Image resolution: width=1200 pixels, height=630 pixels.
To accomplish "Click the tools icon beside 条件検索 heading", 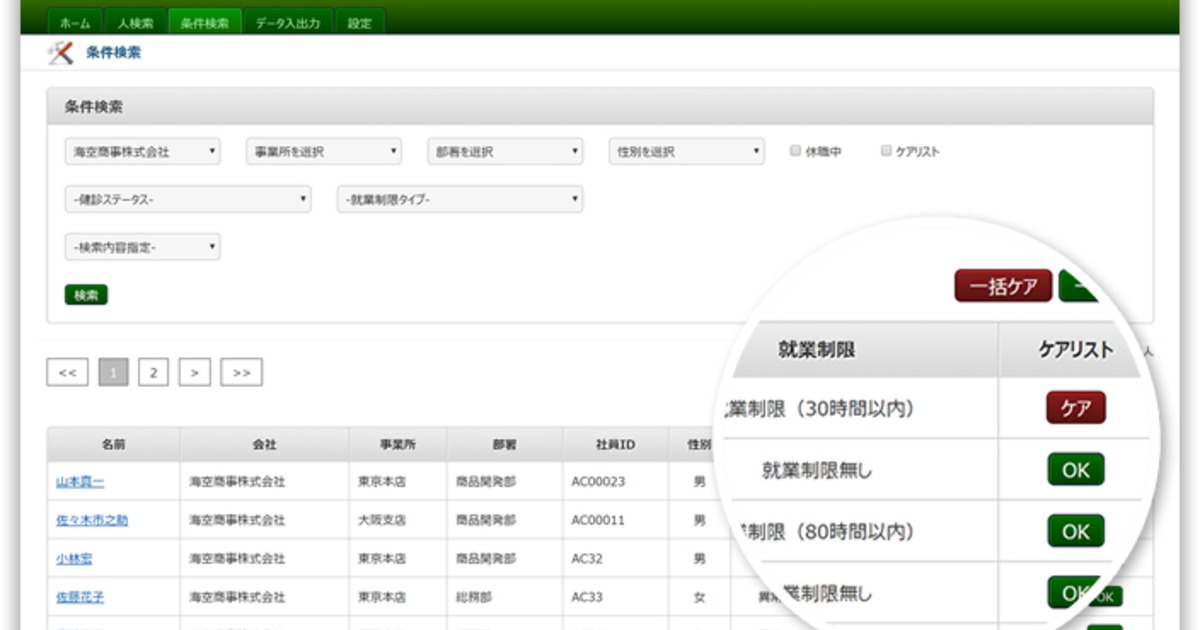I will [61, 53].
